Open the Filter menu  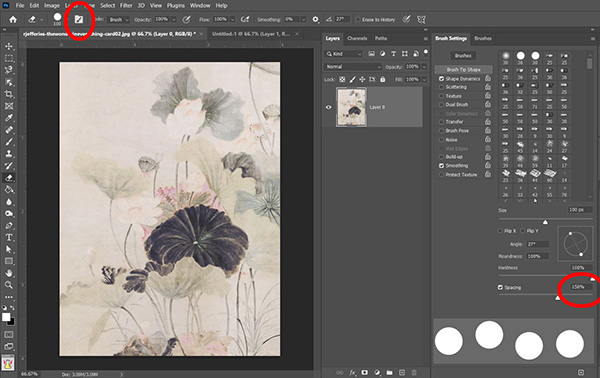point(126,5)
